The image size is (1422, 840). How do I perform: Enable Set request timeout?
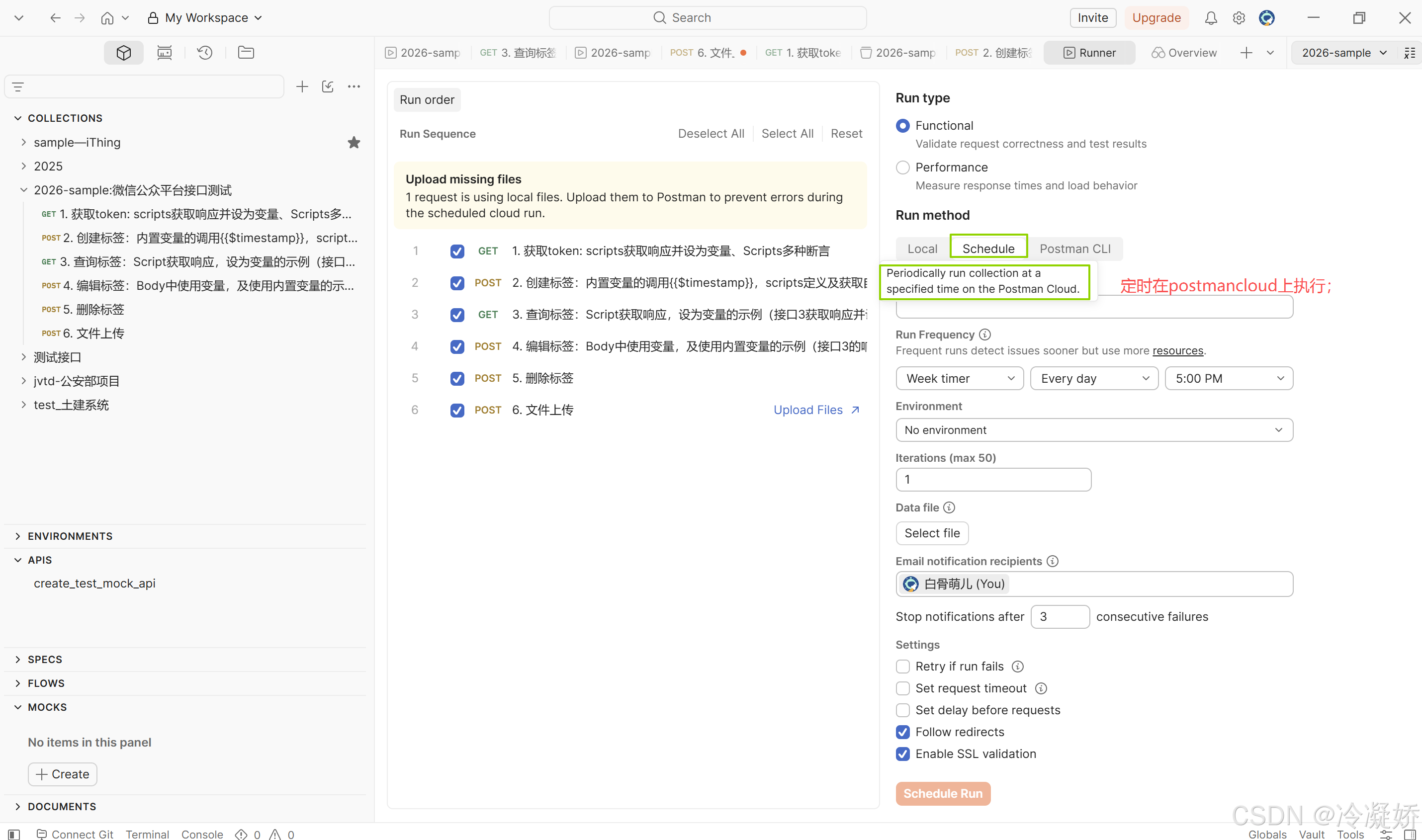(x=903, y=688)
